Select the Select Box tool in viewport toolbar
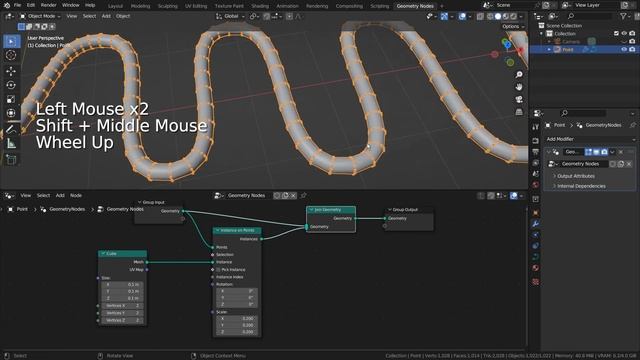The height and width of the screenshot is (360, 640). coord(11,41)
